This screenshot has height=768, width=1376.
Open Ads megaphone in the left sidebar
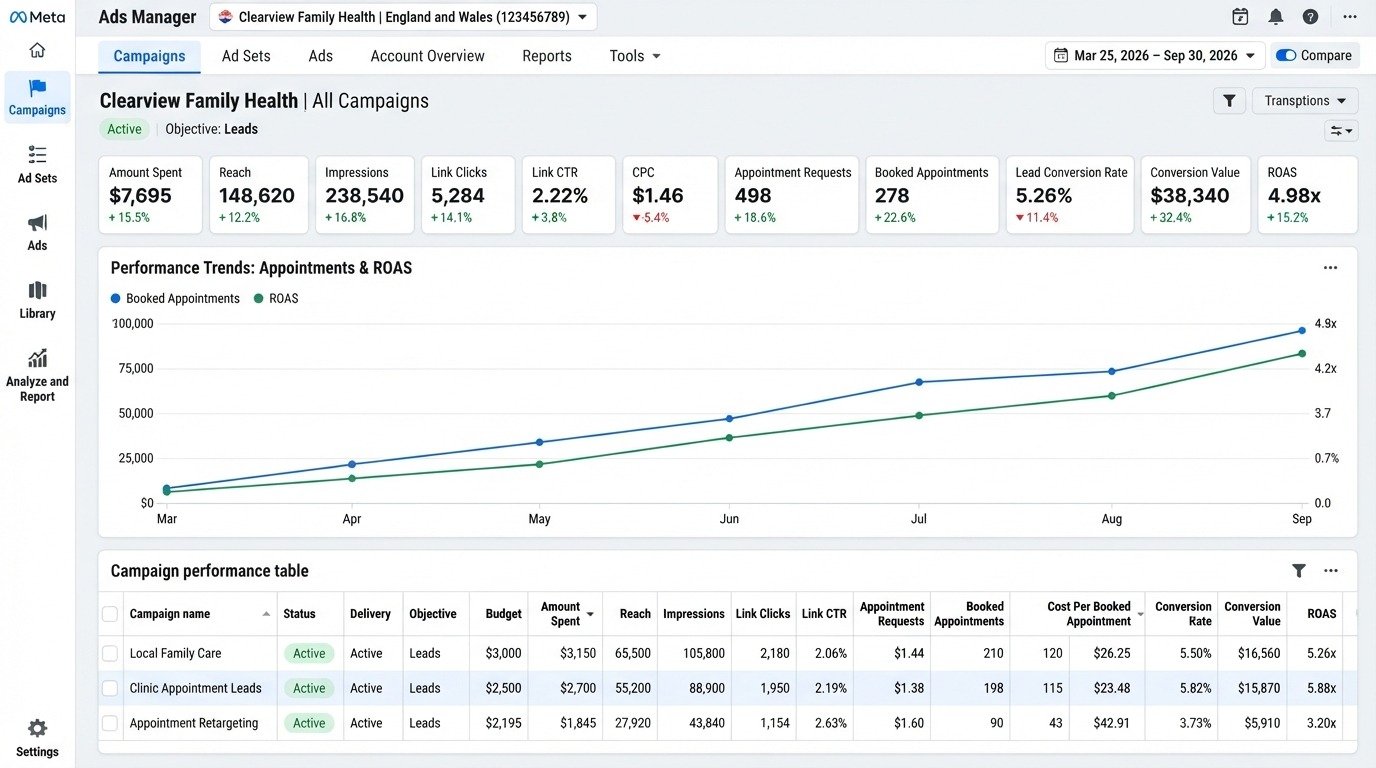[37, 232]
